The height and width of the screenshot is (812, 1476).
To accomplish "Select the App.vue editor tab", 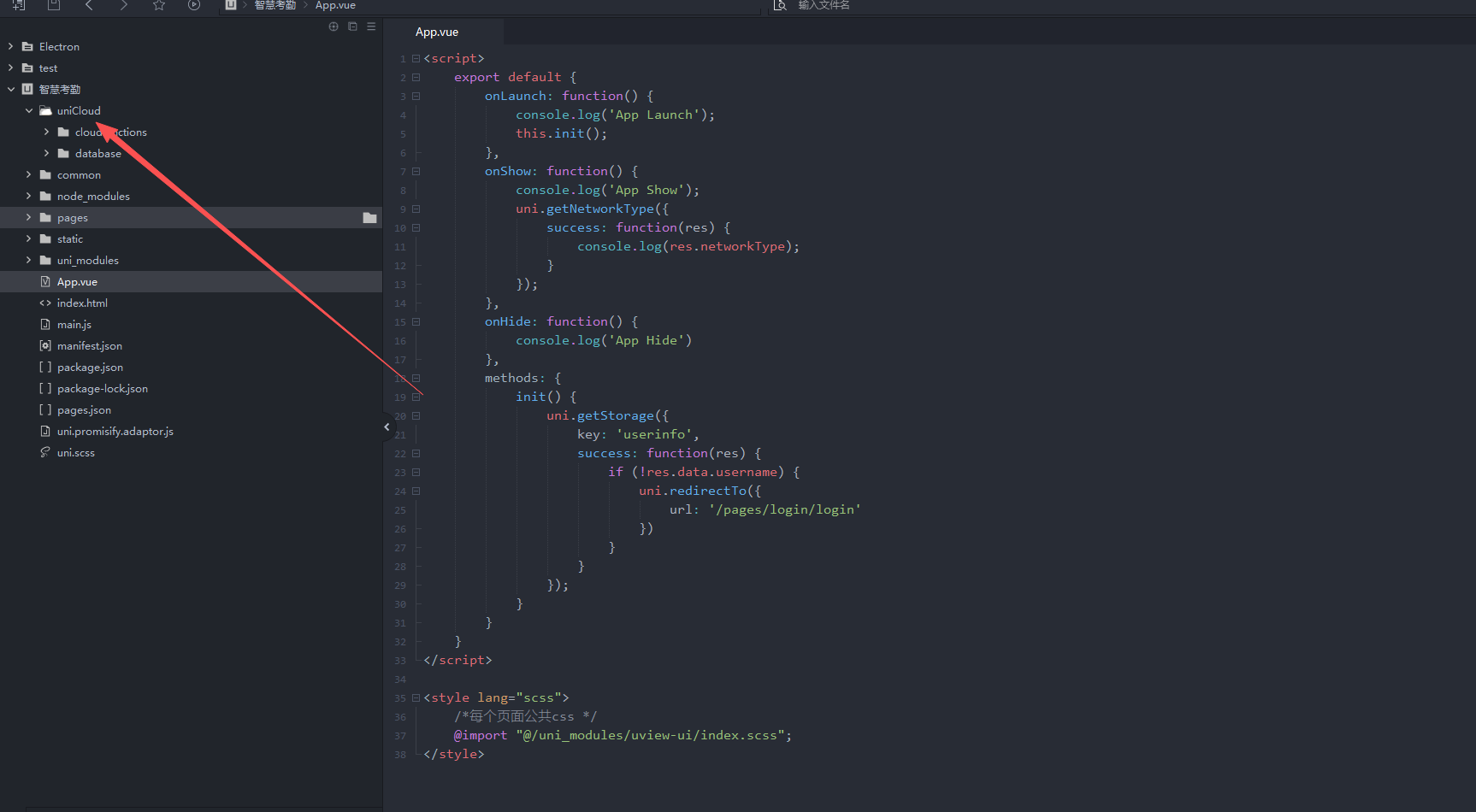I will (x=437, y=32).
